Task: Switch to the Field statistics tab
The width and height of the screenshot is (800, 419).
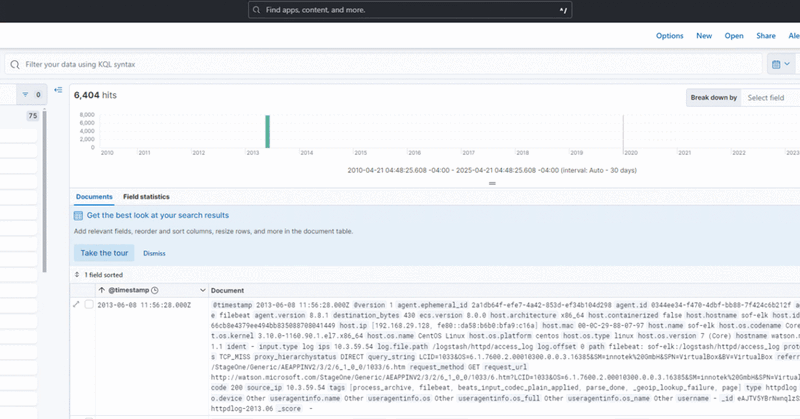Action: [146, 196]
